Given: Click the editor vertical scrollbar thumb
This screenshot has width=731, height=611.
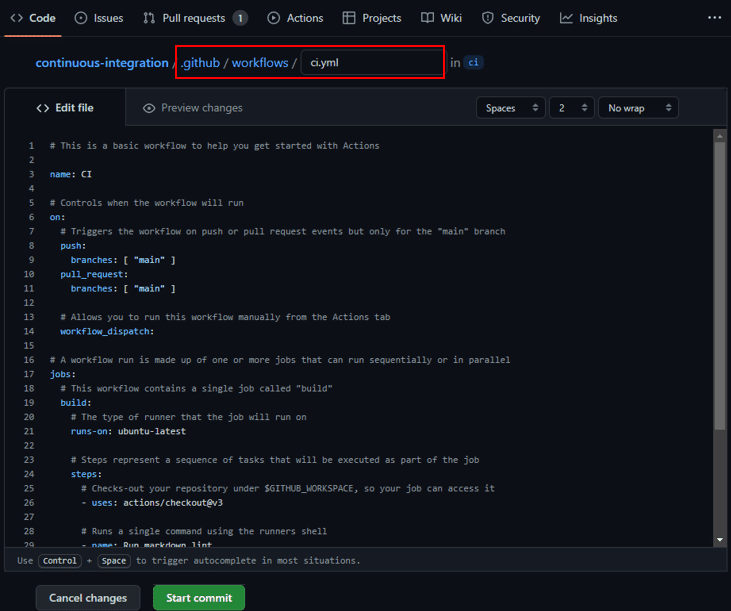Looking at the screenshot, I should pyautogui.click(x=720, y=286).
